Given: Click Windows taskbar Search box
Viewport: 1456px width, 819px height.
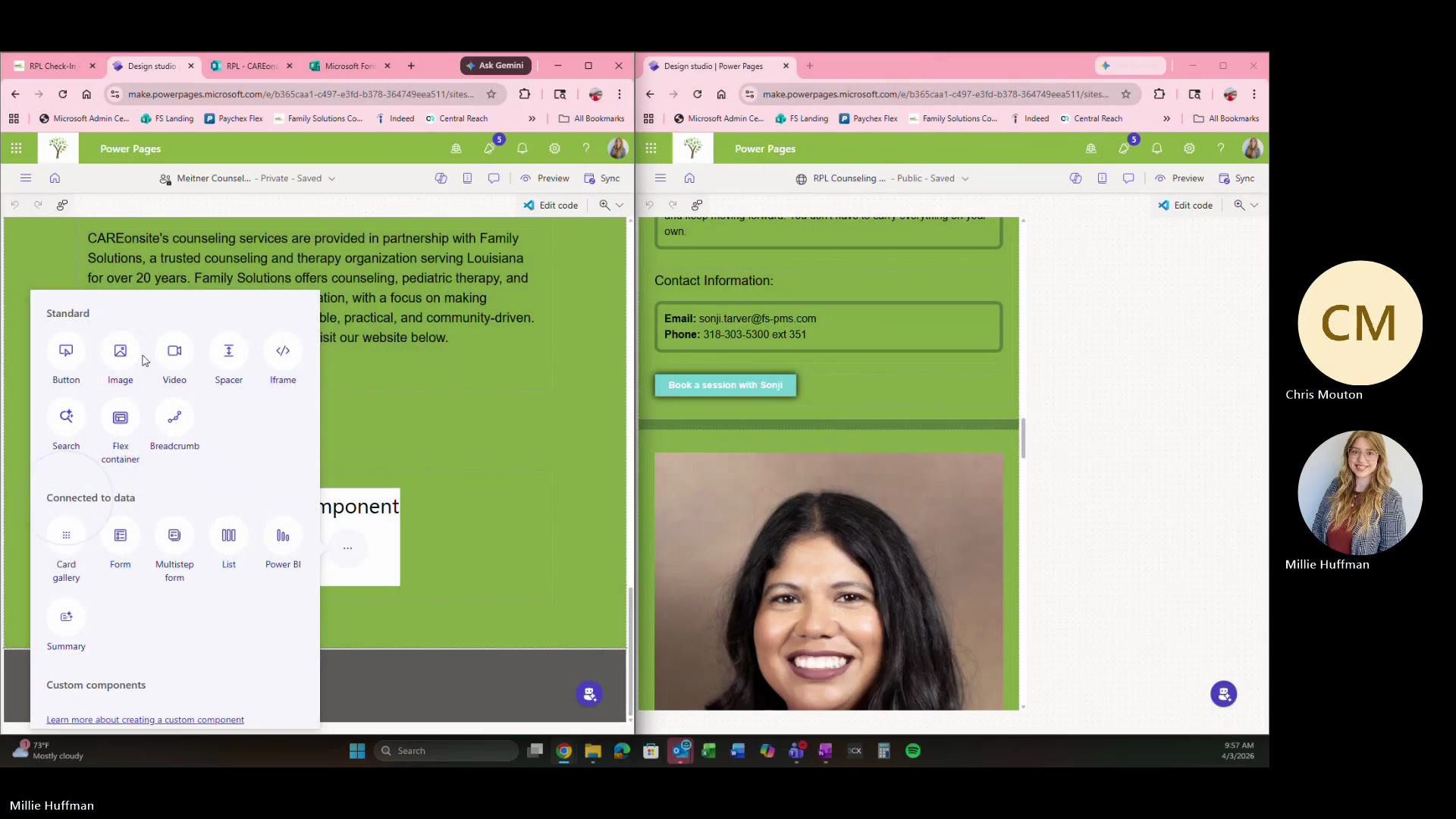Looking at the screenshot, I should (446, 751).
